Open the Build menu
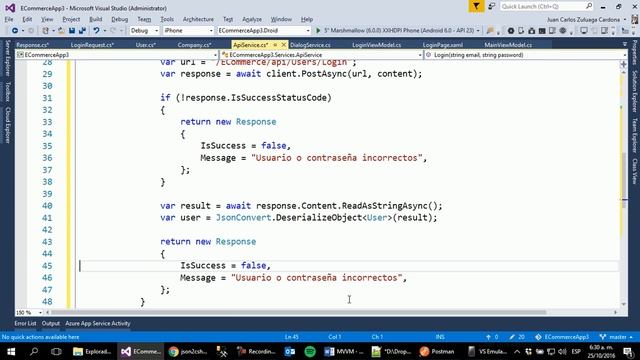The image size is (640, 360). click(x=96, y=19)
